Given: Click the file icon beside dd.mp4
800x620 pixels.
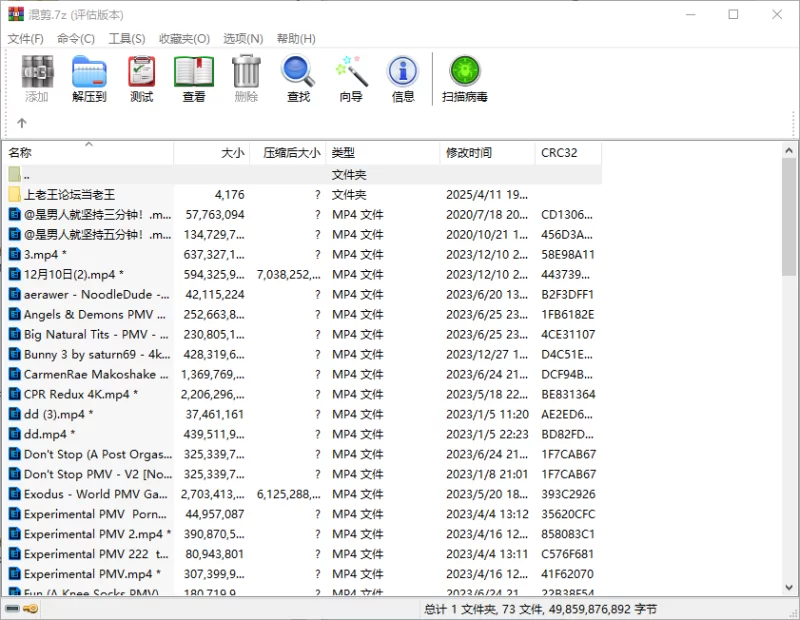Looking at the screenshot, I should [x=15, y=434].
